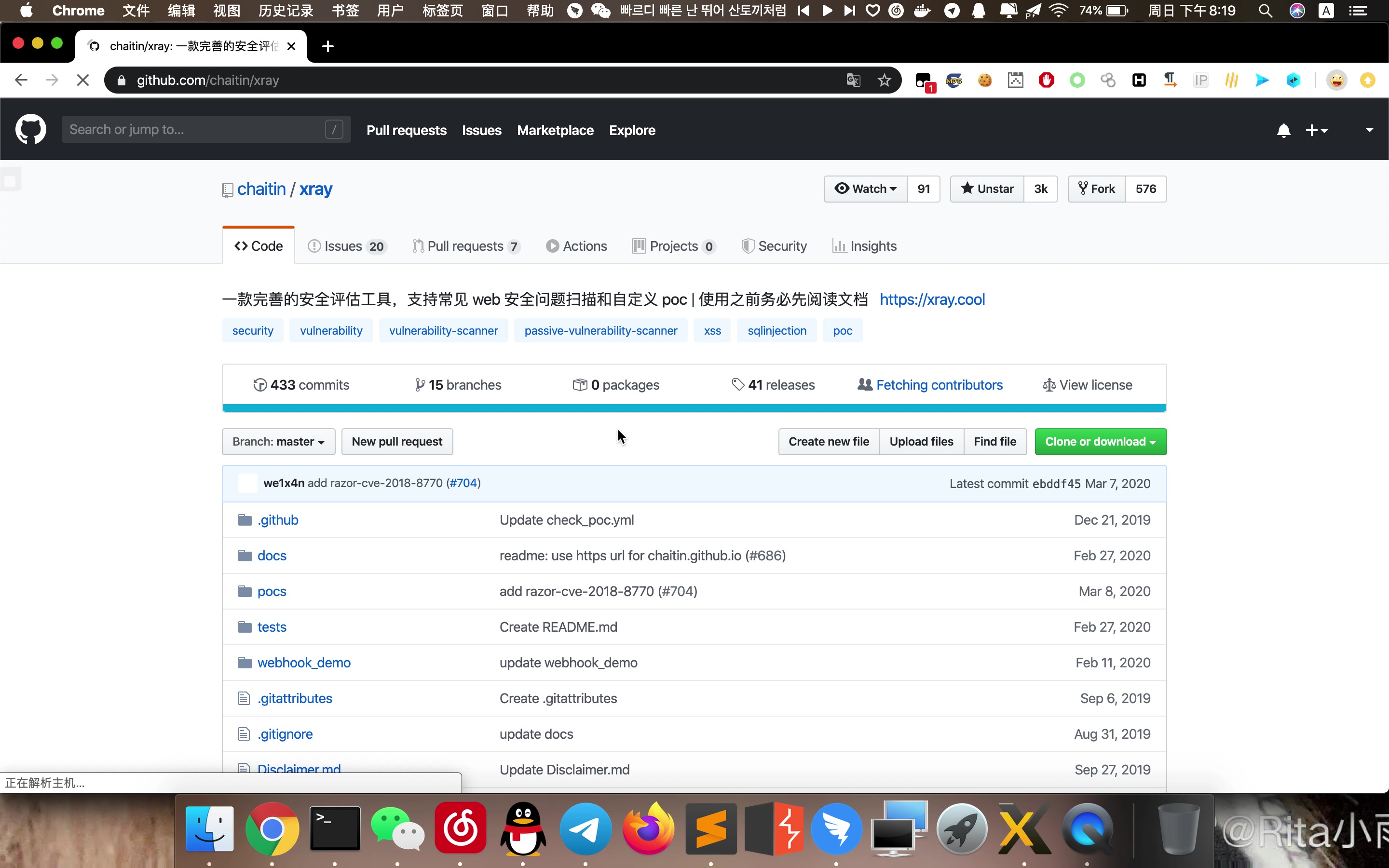Screen dimensions: 1389x868
Task: Open WeChat in the Dock
Action: pos(397,828)
